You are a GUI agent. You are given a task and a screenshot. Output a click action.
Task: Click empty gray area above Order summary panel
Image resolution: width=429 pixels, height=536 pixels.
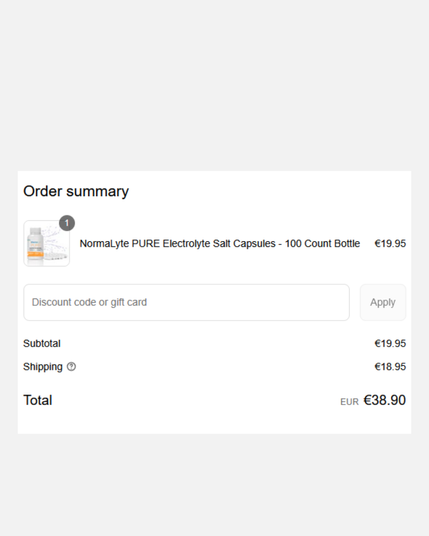(x=214, y=85)
